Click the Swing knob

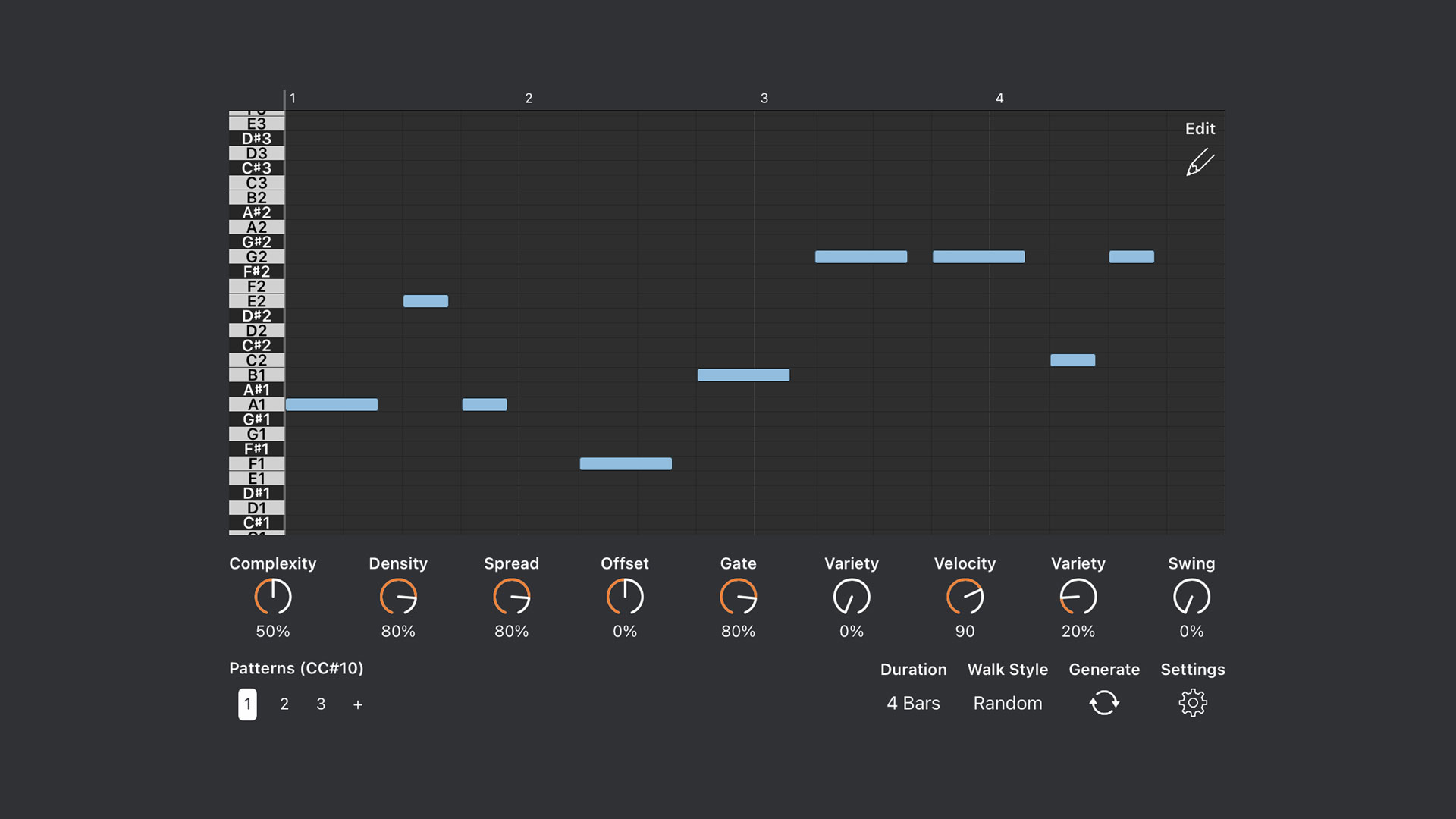coord(1191,597)
